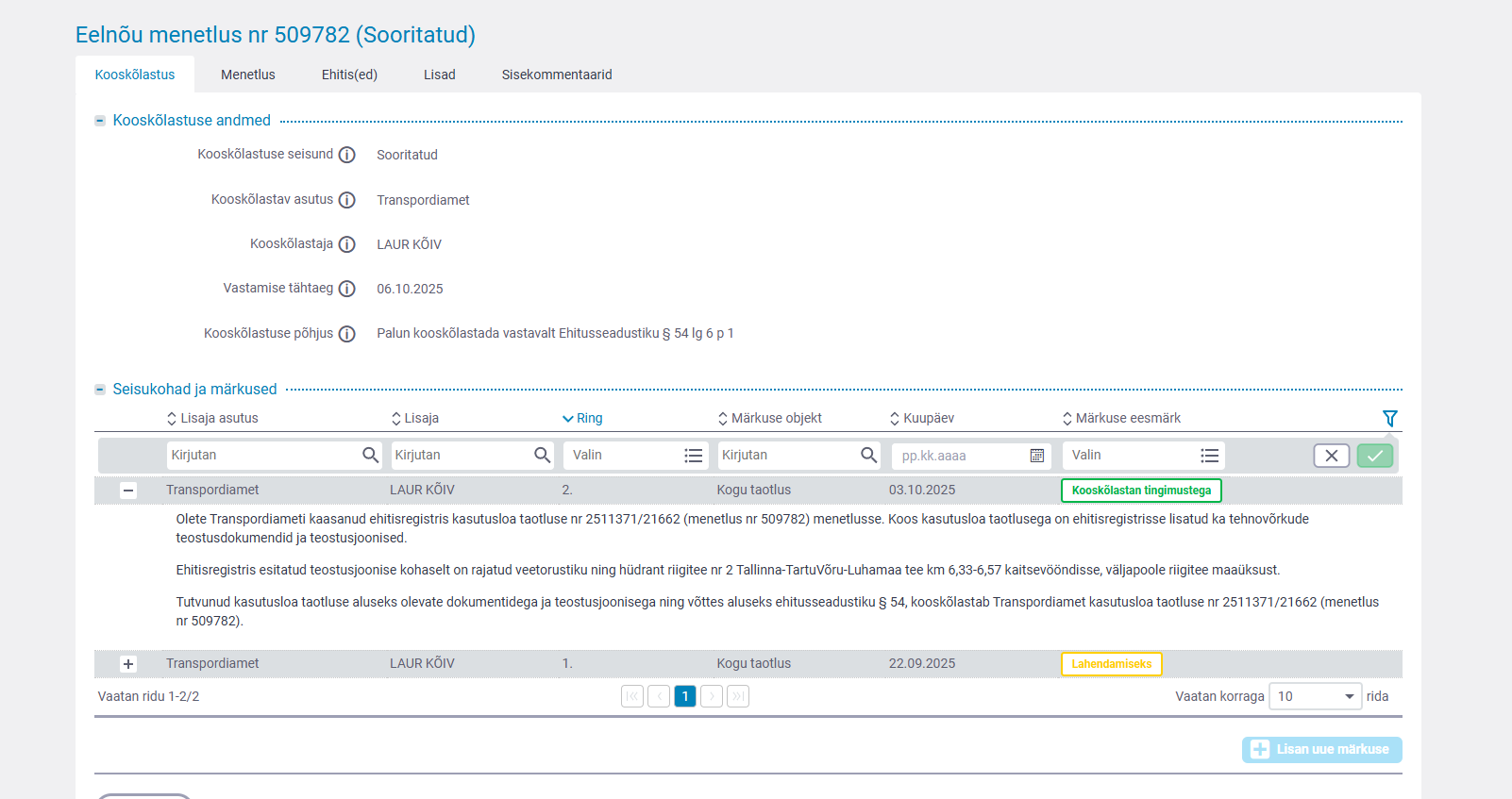Open Märkuse eesmärk filter dropdown
1512x799 pixels.
point(1143,456)
